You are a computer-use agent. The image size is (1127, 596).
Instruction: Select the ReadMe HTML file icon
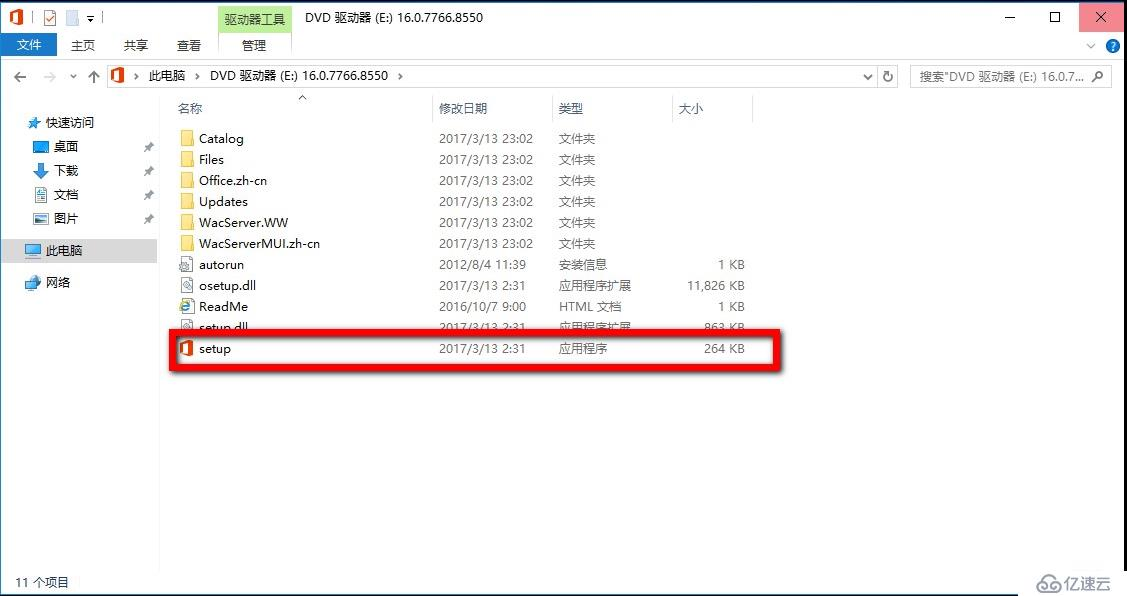pyautogui.click(x=187, y=306)
